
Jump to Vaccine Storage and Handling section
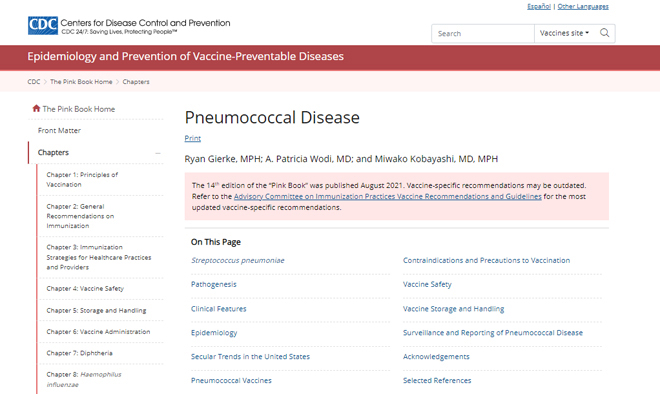[x=453, y=309]
